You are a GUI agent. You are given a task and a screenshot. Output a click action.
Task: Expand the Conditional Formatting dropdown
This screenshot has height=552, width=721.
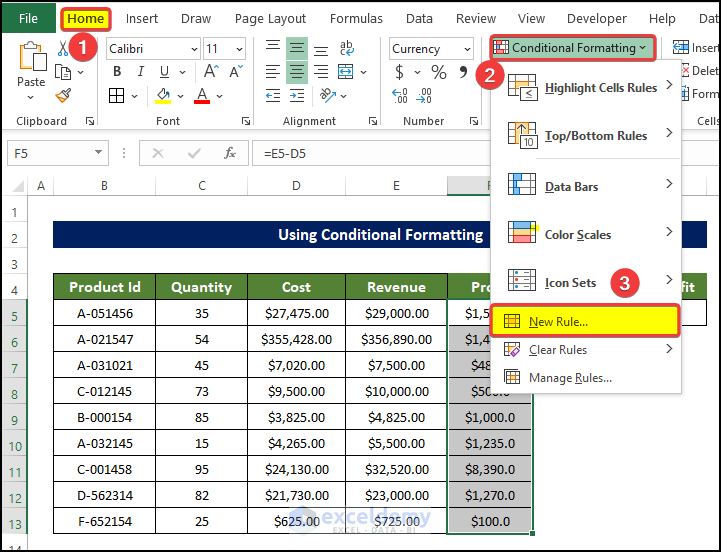pyautogui.click(x=572, y=47)
